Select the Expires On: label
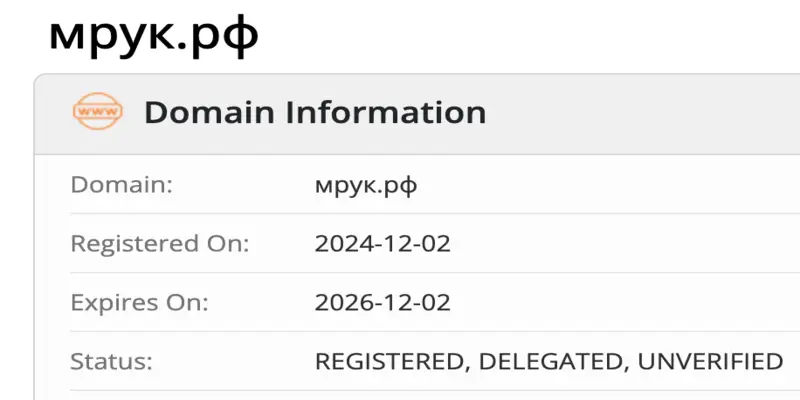Viewport: 800px width, 400px height. pyautogui.click(x=139, y=302)
